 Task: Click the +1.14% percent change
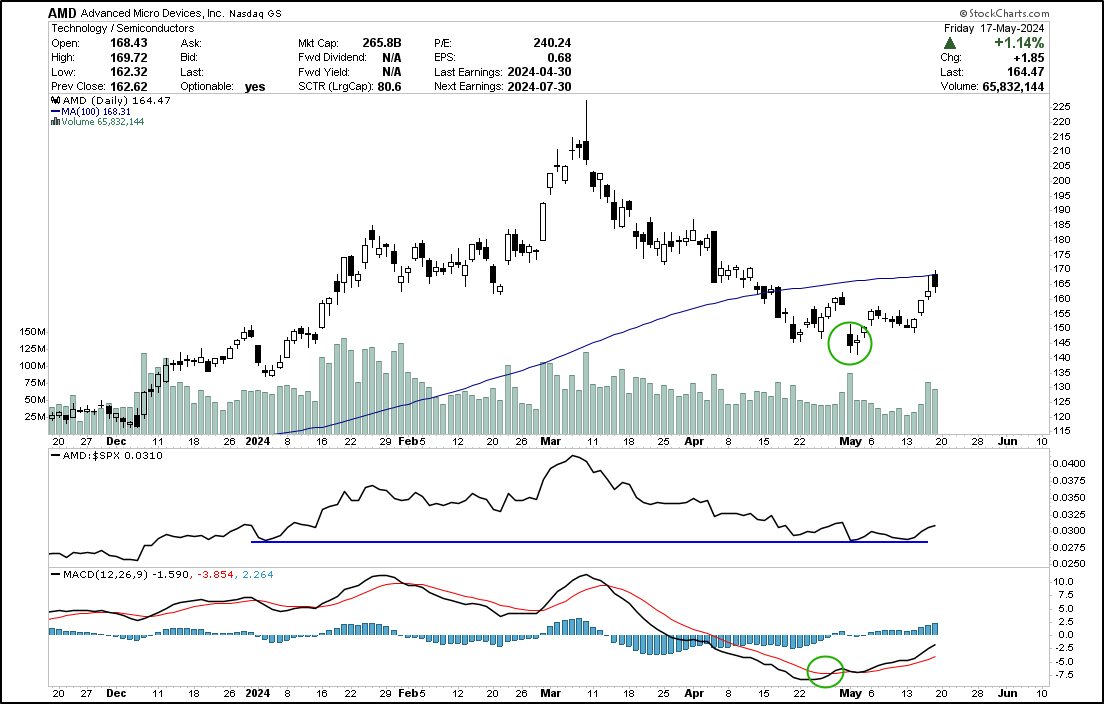[1019, 43]
